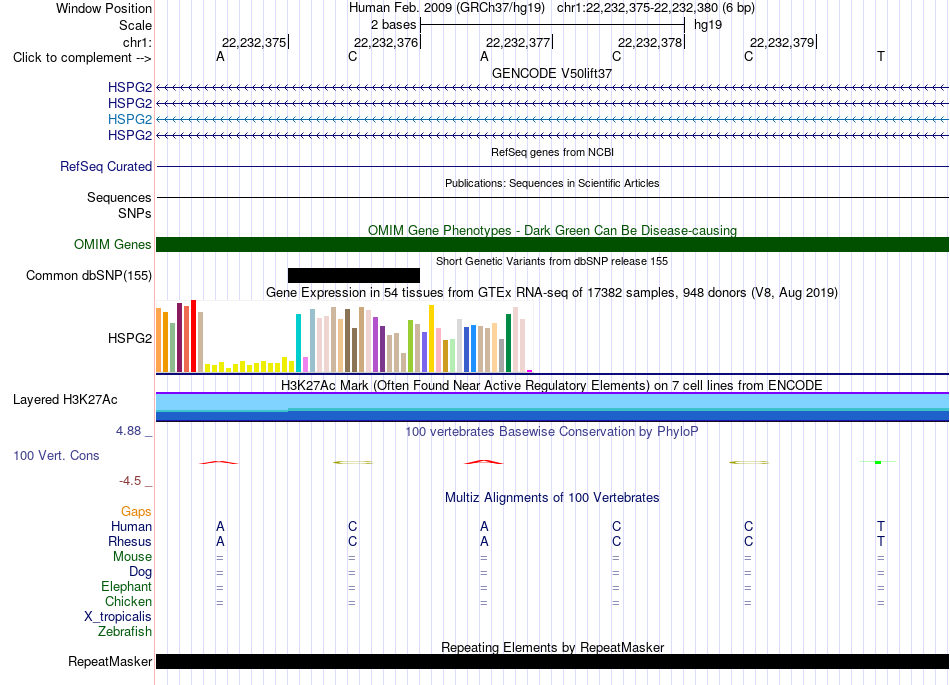The image size is (950, 685).
Task: Click the 'Mouse' species label
Action: coord(132,557)
